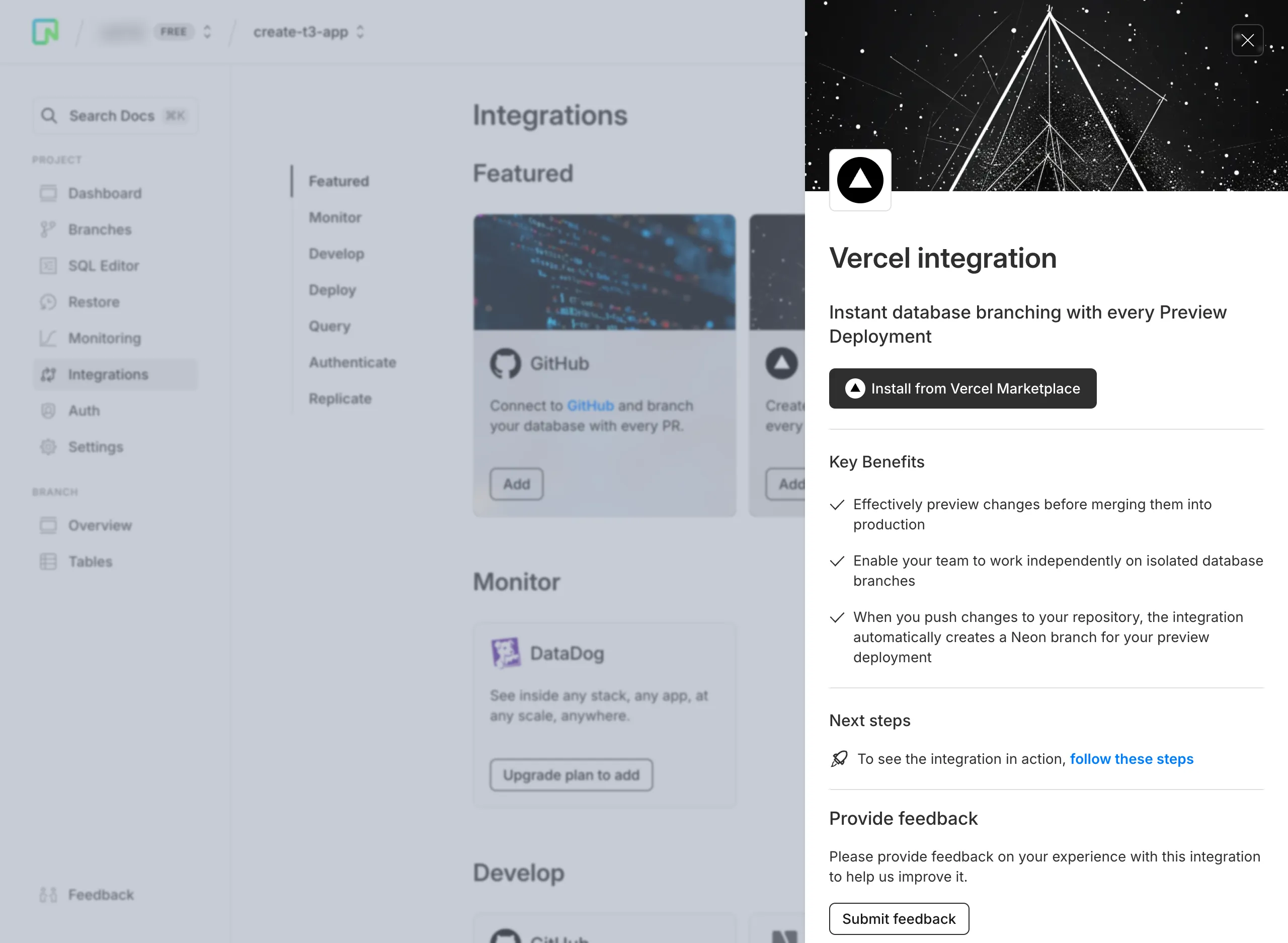Click the Search Docs field
Image resolution: width=1288 pixels, height=943 pixels.
pyautogui.click(x=115, y=116)
